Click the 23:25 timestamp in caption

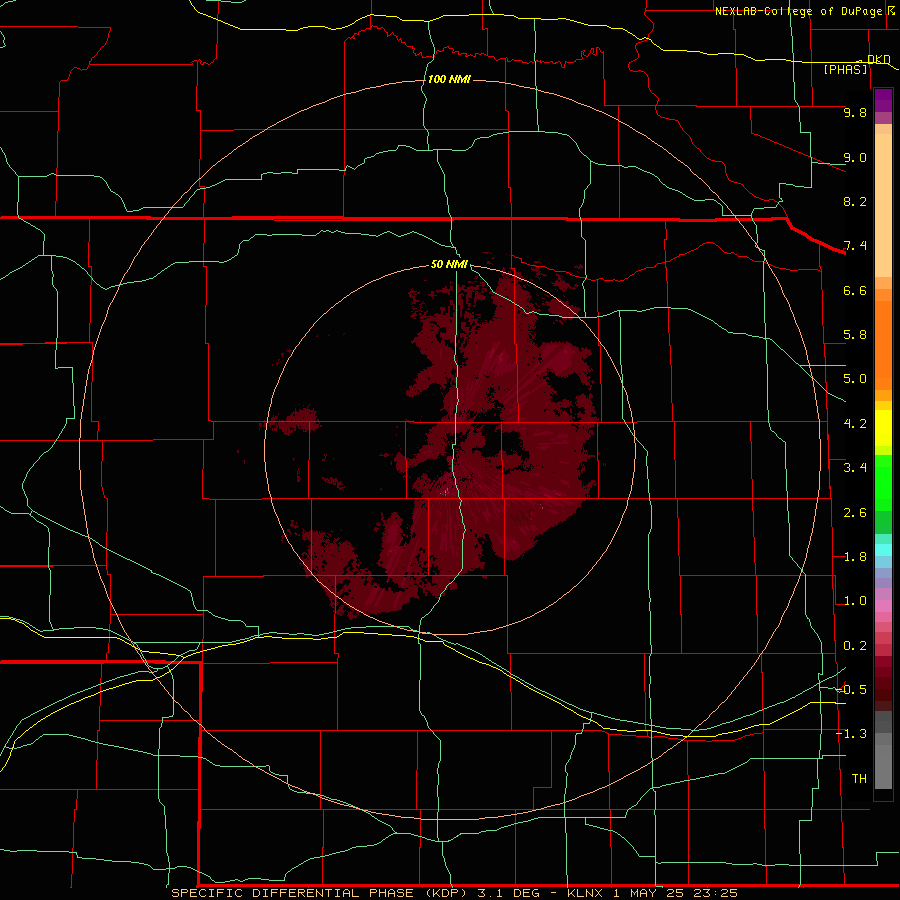tap(715, 893)
